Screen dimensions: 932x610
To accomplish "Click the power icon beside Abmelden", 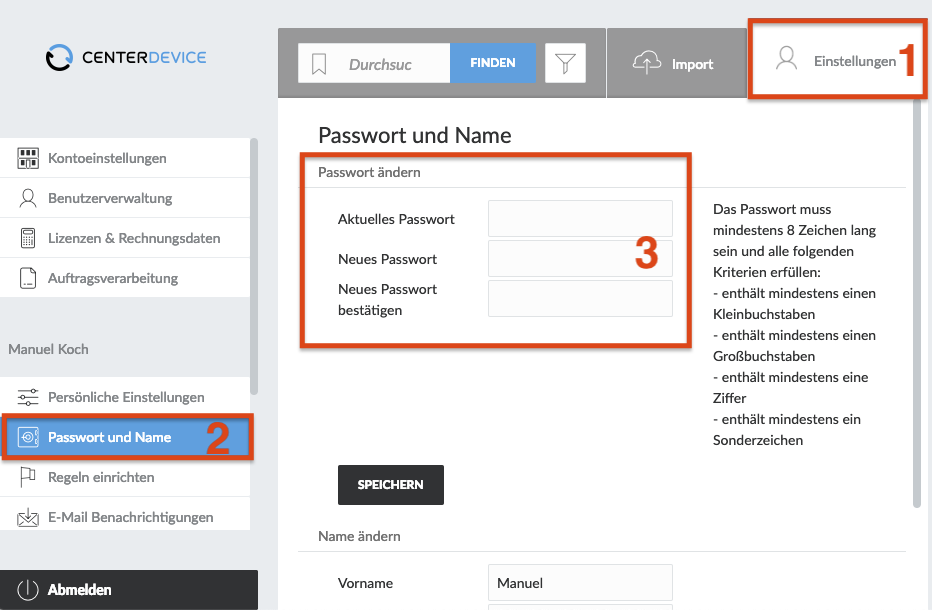I will [28, 590].
